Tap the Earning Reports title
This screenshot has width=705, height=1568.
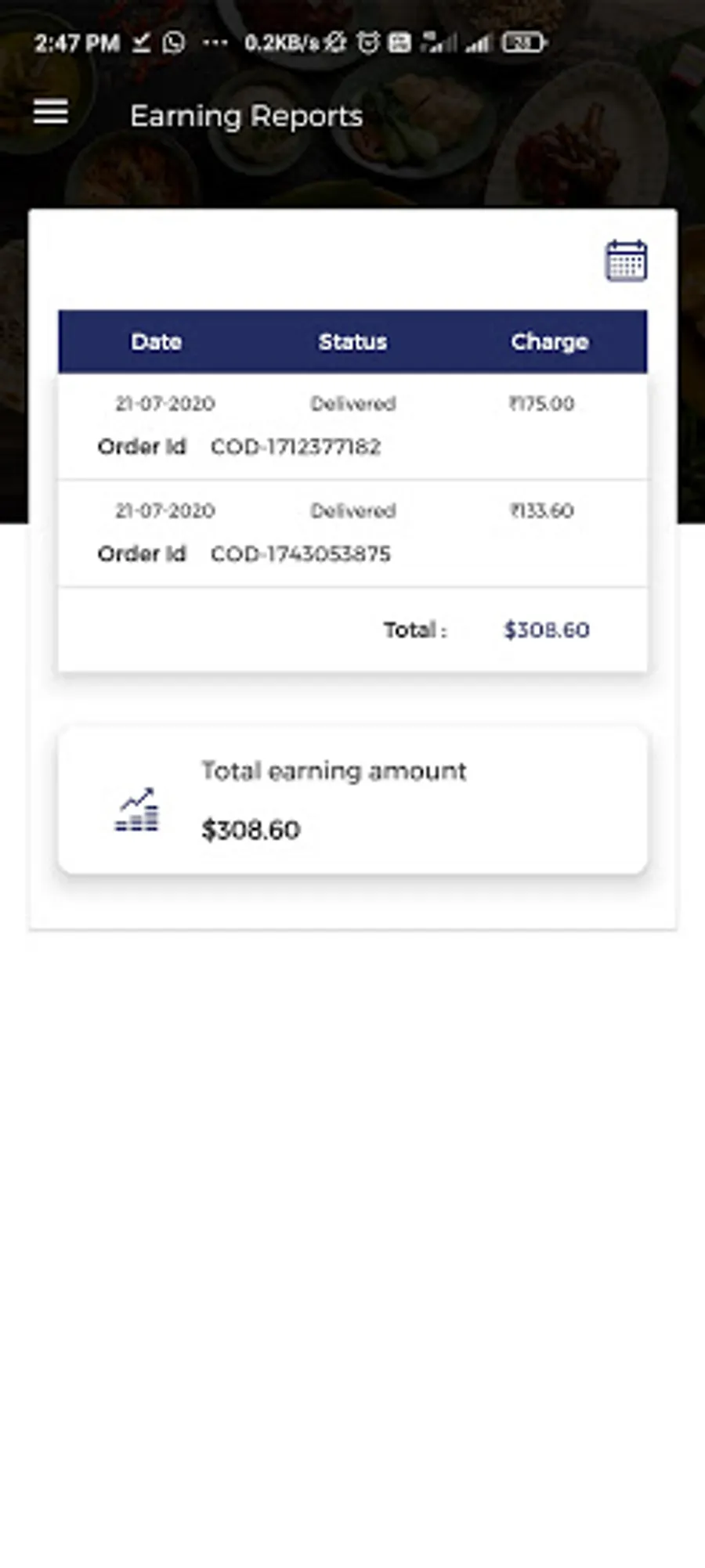click(x=246, y=117)
